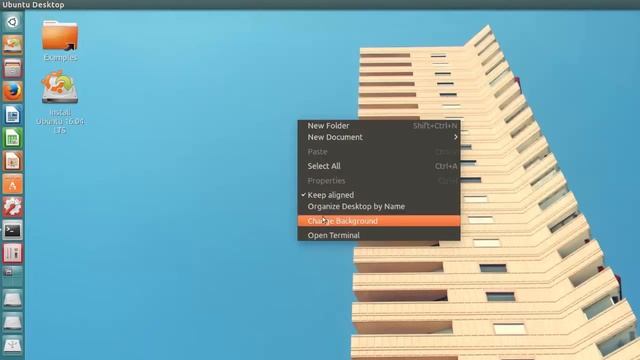Launch Install Ubuntu from the launcher bar

point(12,44)
